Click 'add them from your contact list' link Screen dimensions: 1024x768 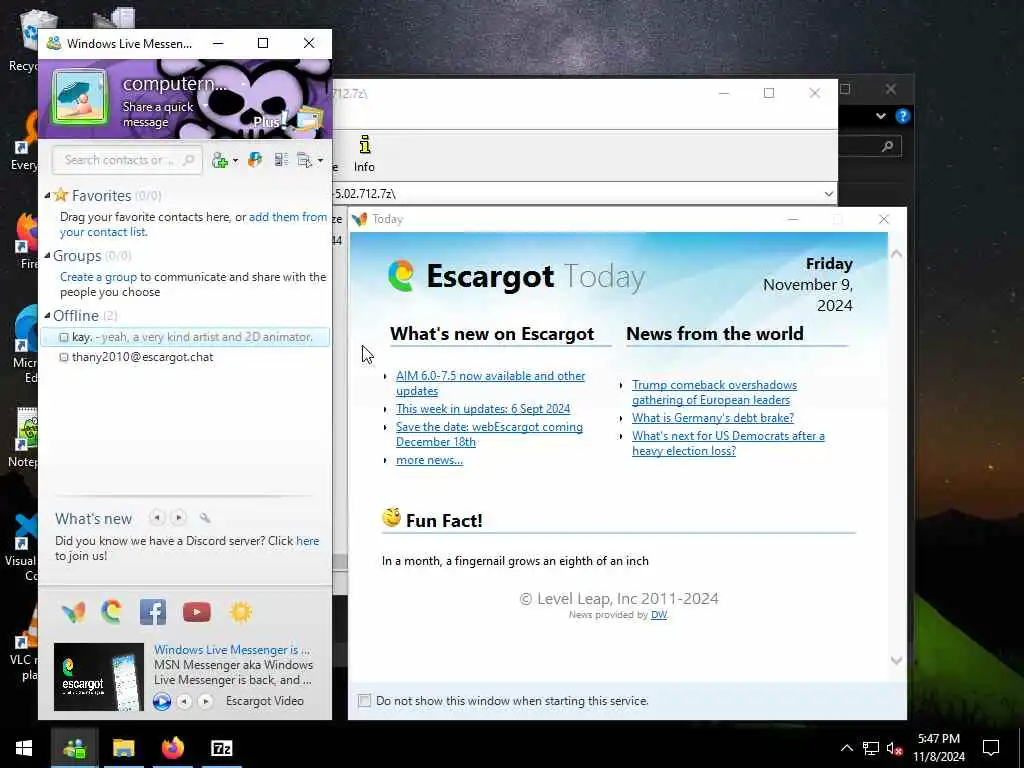coord(193,224)
